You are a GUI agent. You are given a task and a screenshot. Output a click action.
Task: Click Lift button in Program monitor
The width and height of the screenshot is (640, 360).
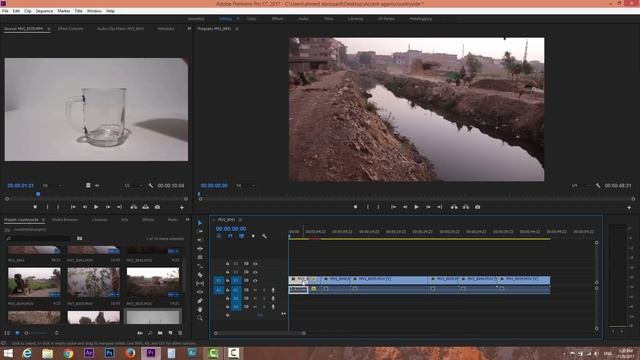point(454,207)
